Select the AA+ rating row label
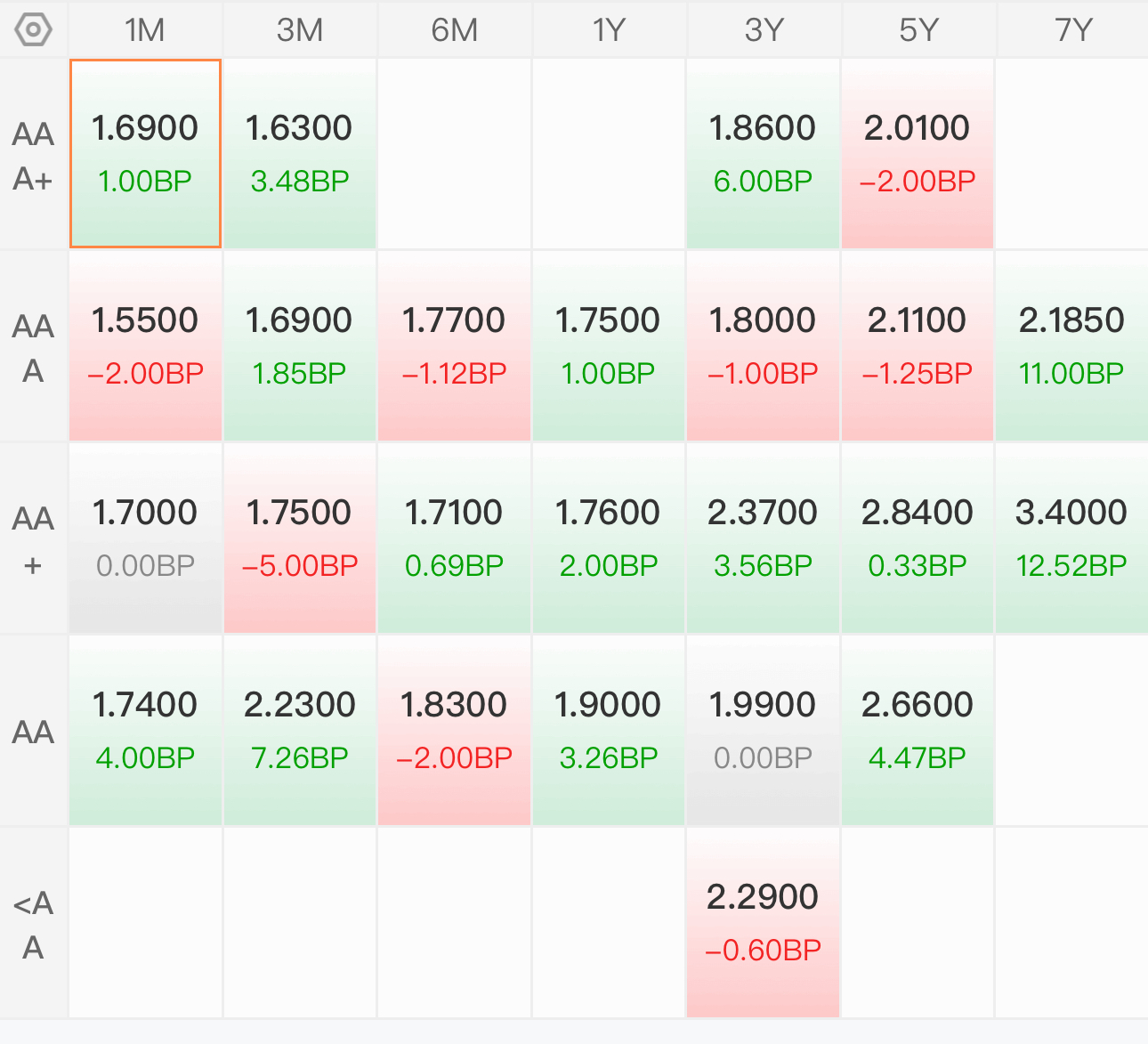Screen dimensions: 1148x1044 click(x=33, y=540)
